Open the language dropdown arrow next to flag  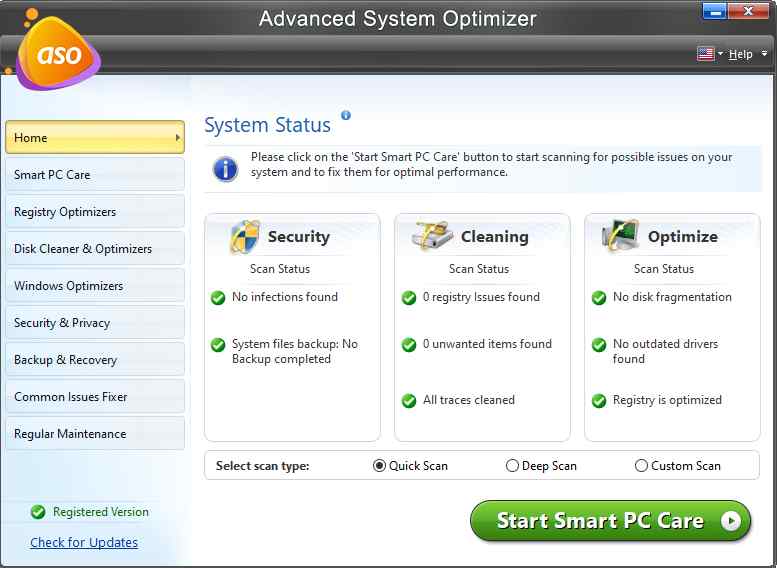pyautogui.click(x=721, y=53)
